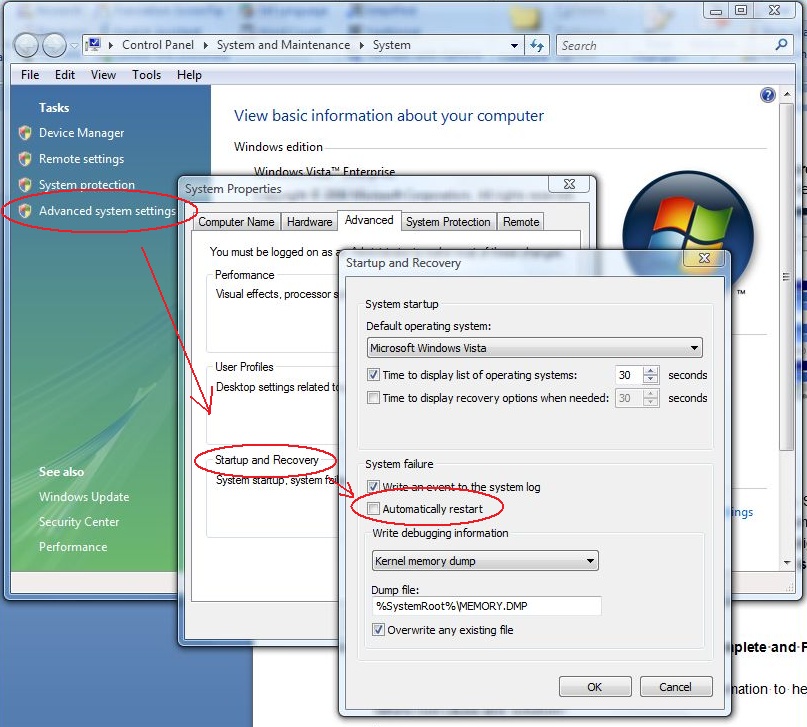
Task: Open System protection link
Action: coord(86,184)
